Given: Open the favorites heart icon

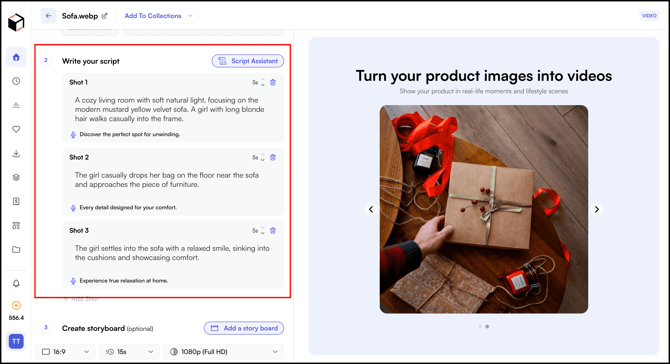Looking at the screenshot, I should click(x=16, y=129).
